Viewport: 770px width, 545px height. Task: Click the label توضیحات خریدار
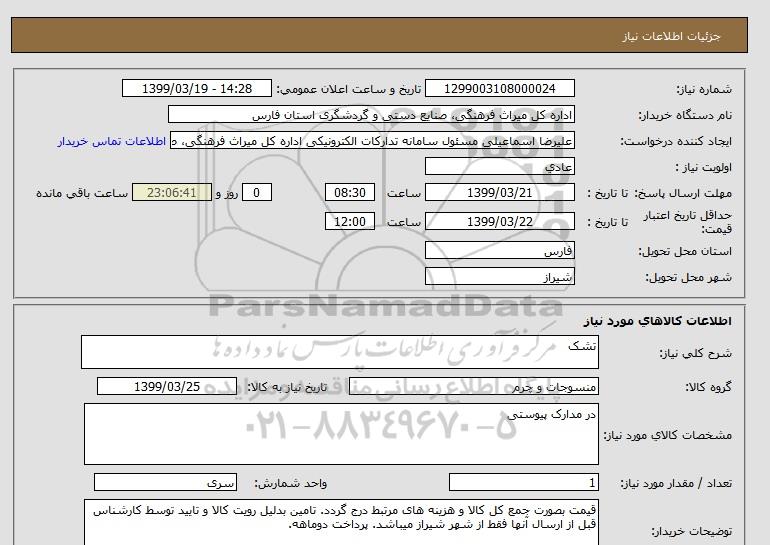pyautogui.click(x=692, y=531)
